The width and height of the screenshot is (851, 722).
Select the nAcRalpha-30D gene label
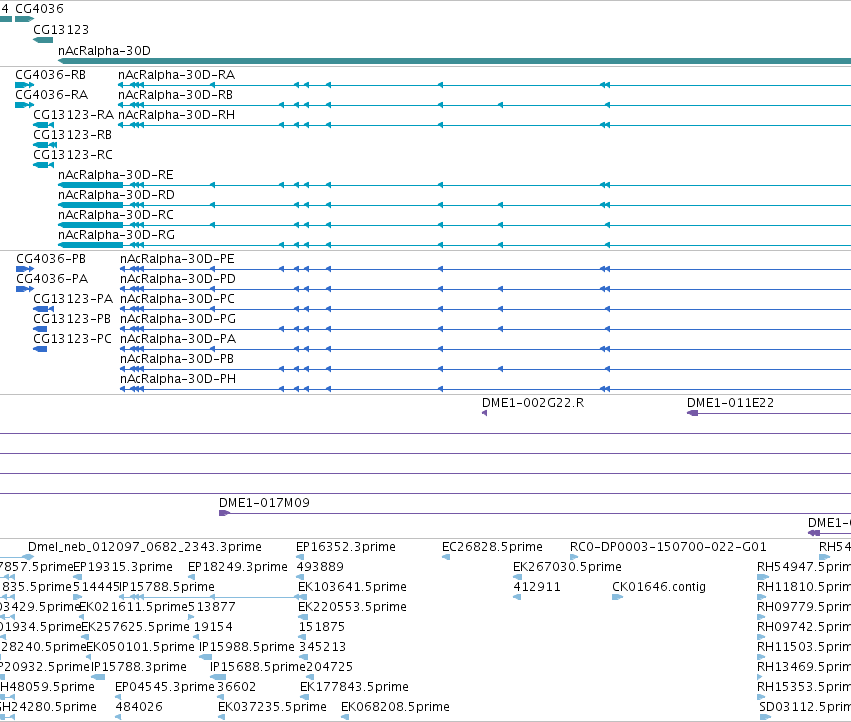pos(104,51)
